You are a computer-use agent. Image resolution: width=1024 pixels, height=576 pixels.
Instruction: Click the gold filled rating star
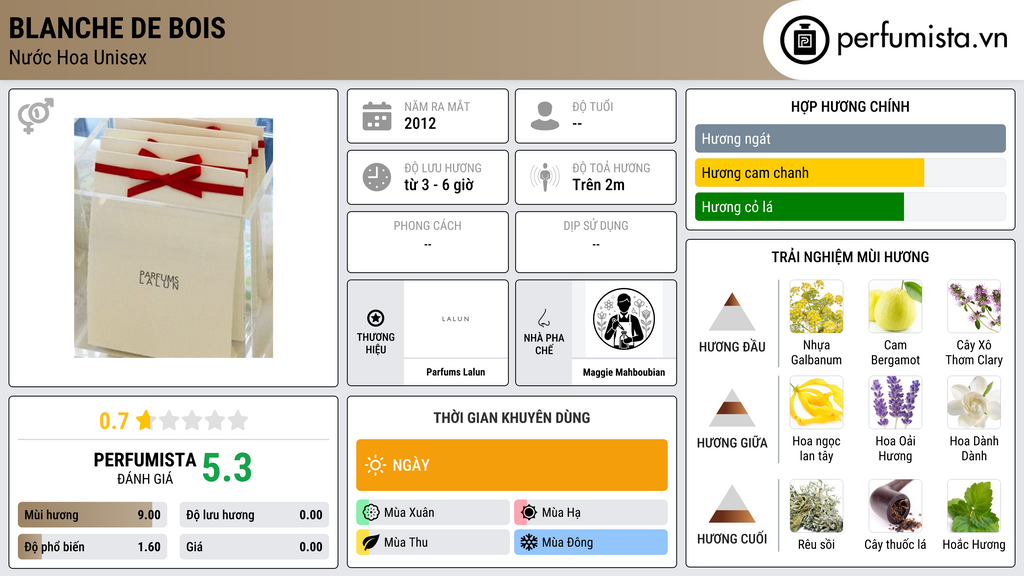(144, 420)
